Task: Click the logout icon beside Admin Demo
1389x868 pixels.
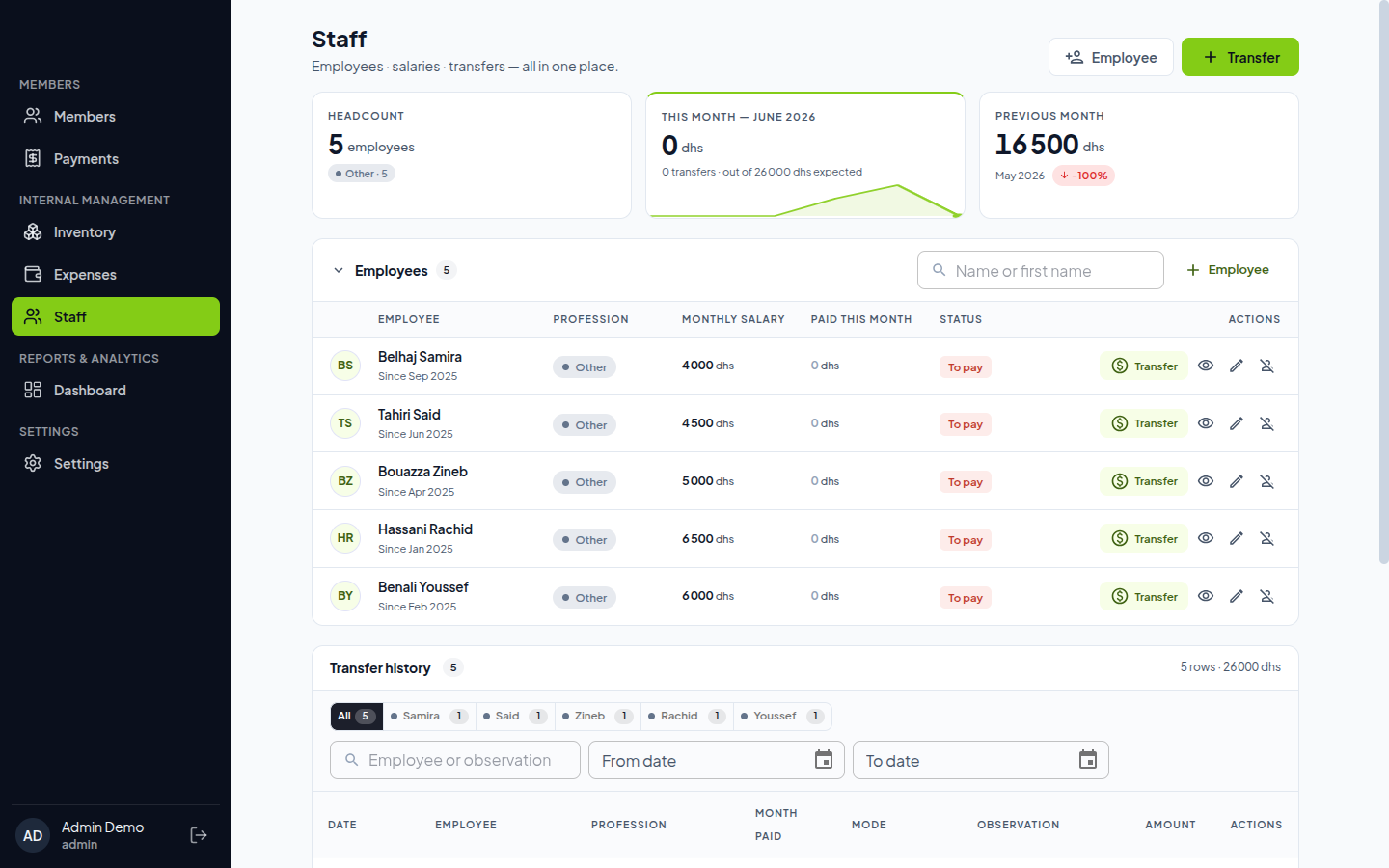Action: [x=199, y=835]
